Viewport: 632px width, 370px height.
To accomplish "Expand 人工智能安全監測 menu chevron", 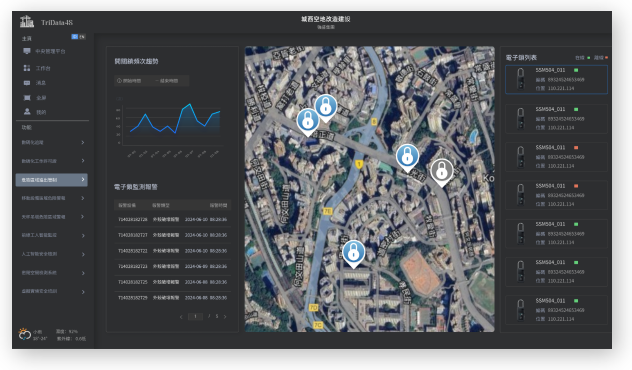I will pos(83,254).
